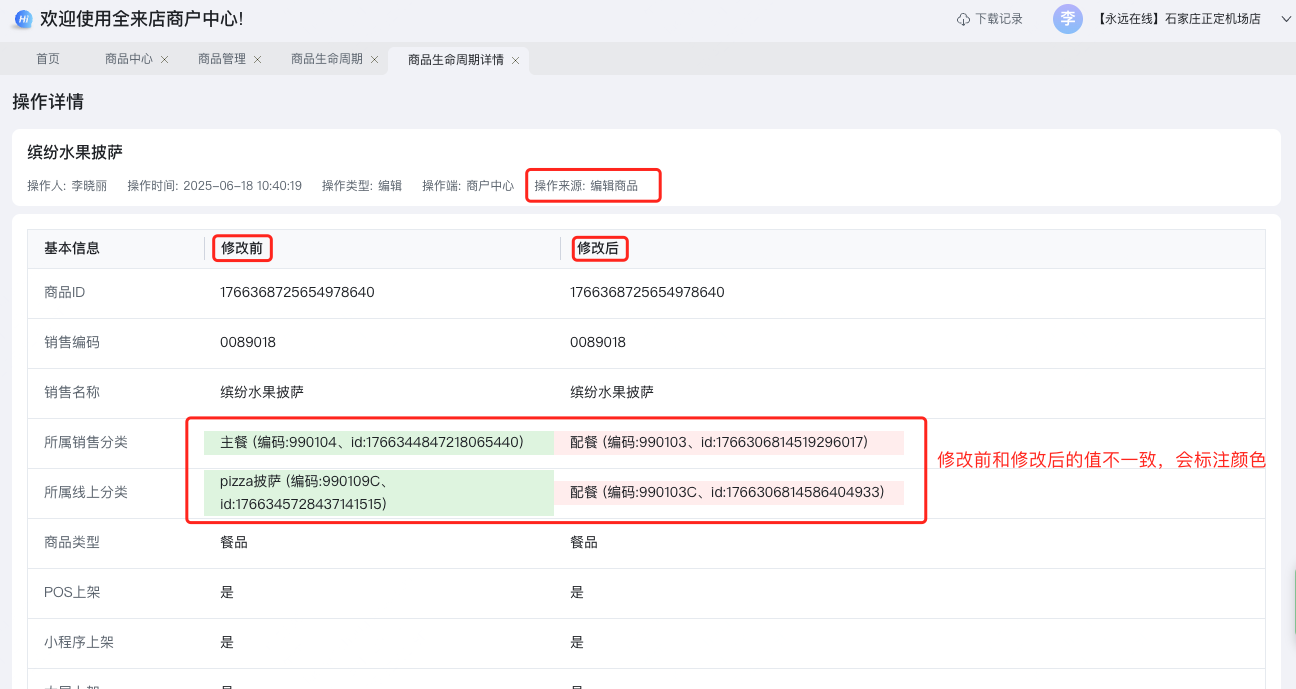
Task: Activate the 商品生命周期详情 tab
Action: coord(456,60)
